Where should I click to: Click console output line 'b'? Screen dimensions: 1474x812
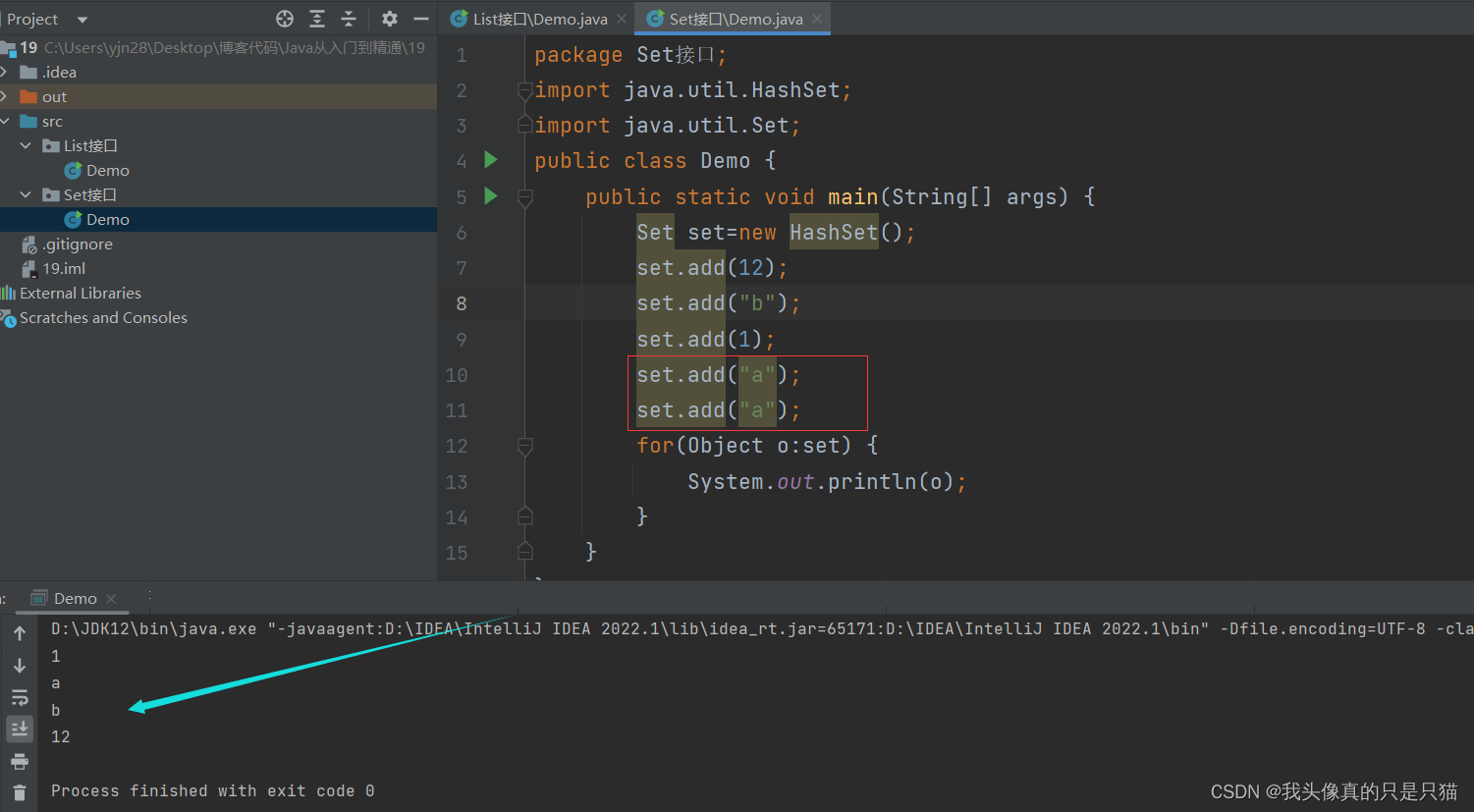click(x=56, y=710)
